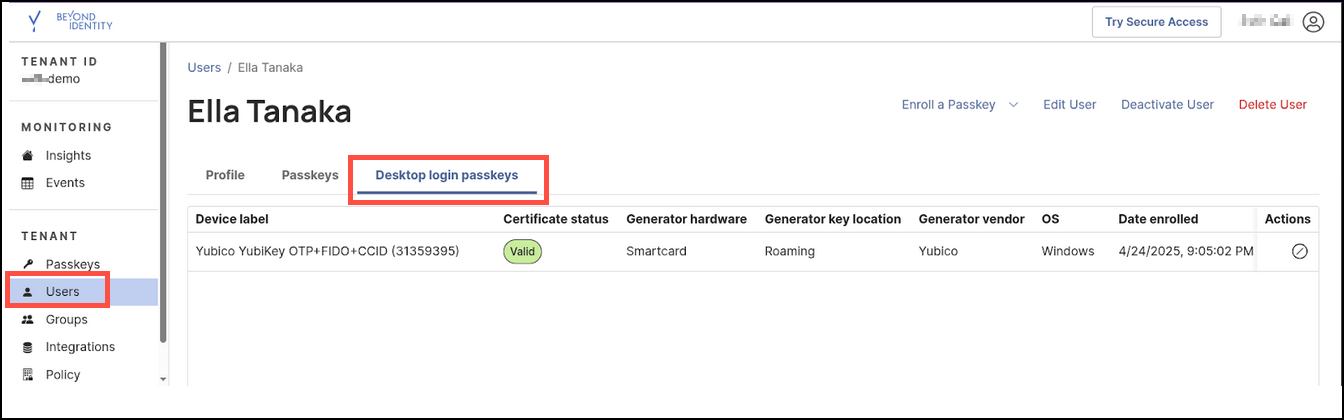Screen dimensions: 1344x420
Task: Click the Insights house icon in sidebar
Action: [28, 156]
